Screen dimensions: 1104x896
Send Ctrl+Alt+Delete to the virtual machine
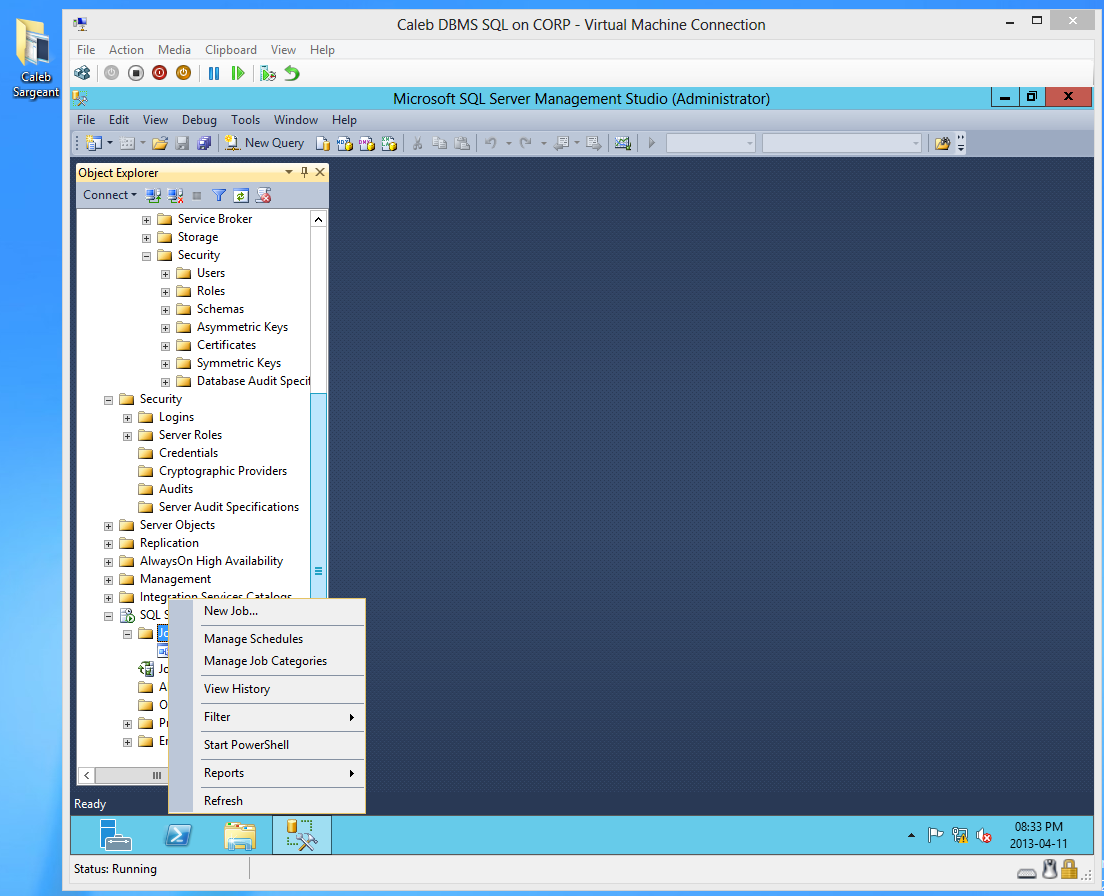(x=82, y=72)
